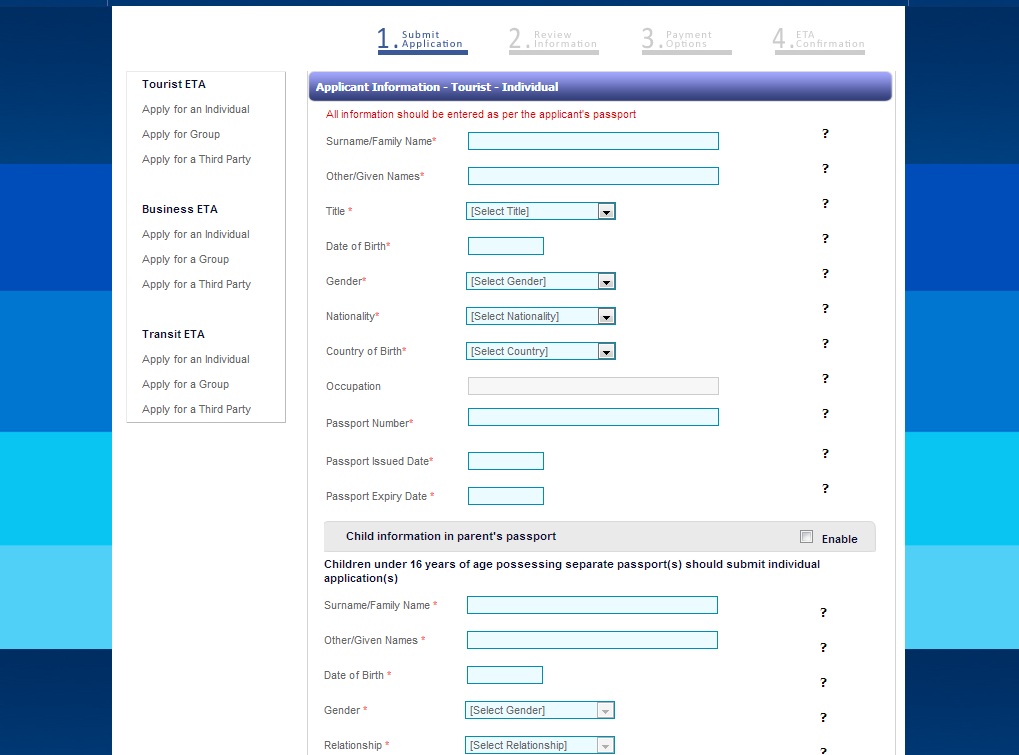Focus applicant Surname/Family Name field

pyautogui.click(x=593, y=141)
